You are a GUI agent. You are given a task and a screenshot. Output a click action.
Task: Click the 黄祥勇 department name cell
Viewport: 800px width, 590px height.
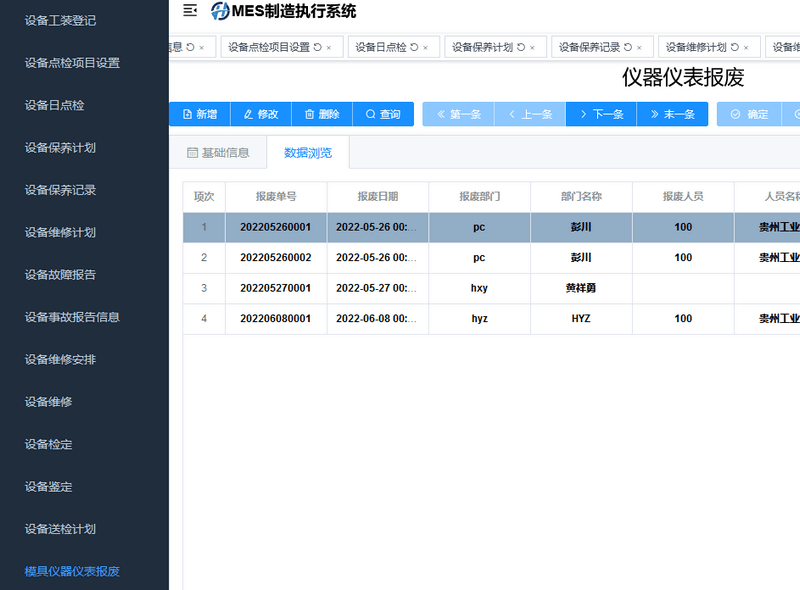point(581,288)
